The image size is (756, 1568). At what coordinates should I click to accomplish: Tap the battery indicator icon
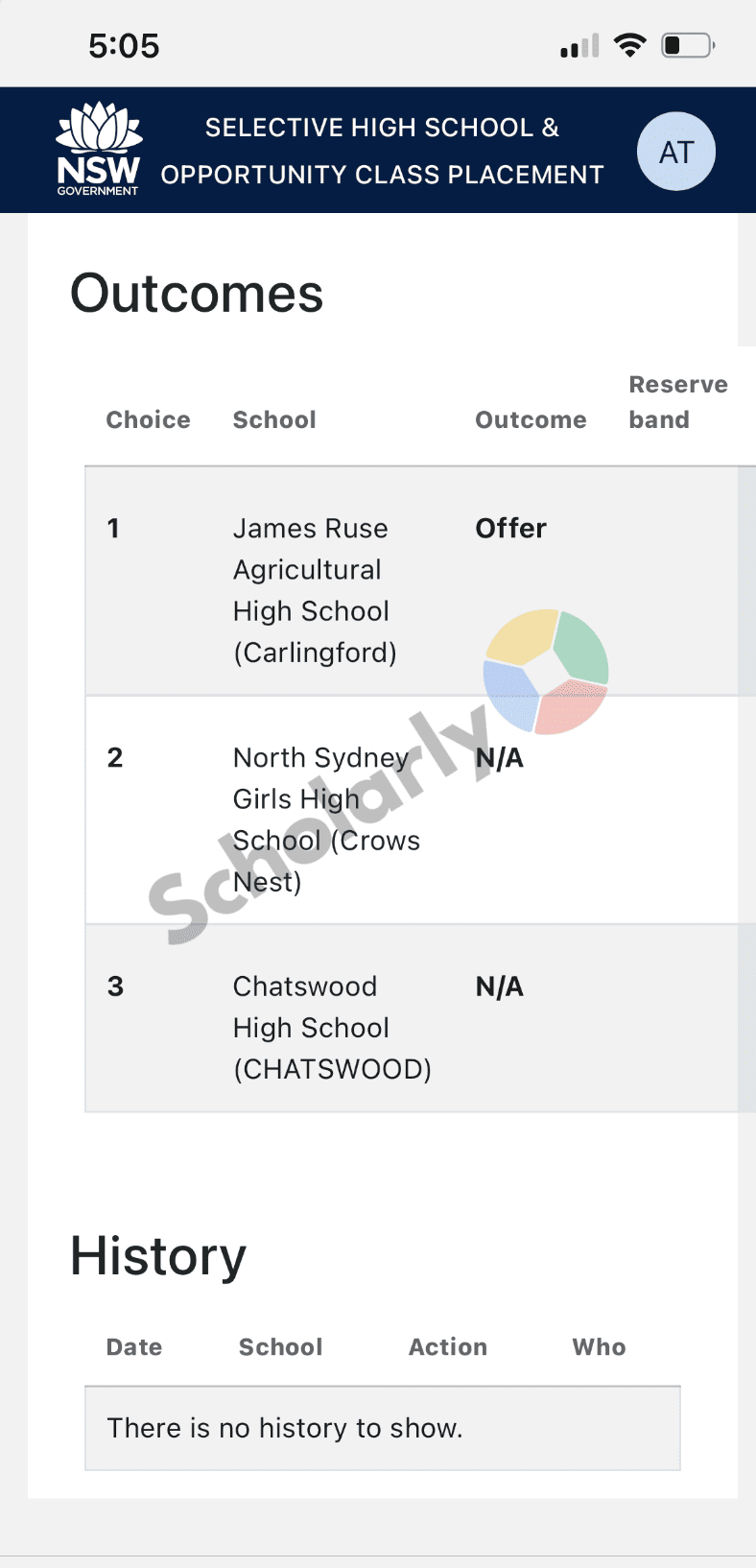(688, 45)
